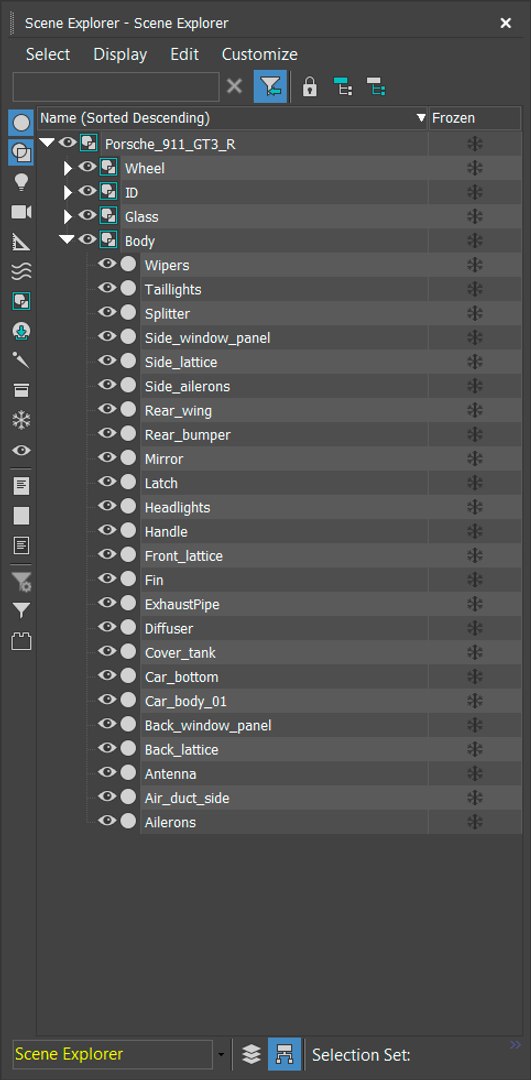Viewport: 531px width, 1080px height.
Task: Toggle Display Helpers filter icon
Action: pos(21,242)
